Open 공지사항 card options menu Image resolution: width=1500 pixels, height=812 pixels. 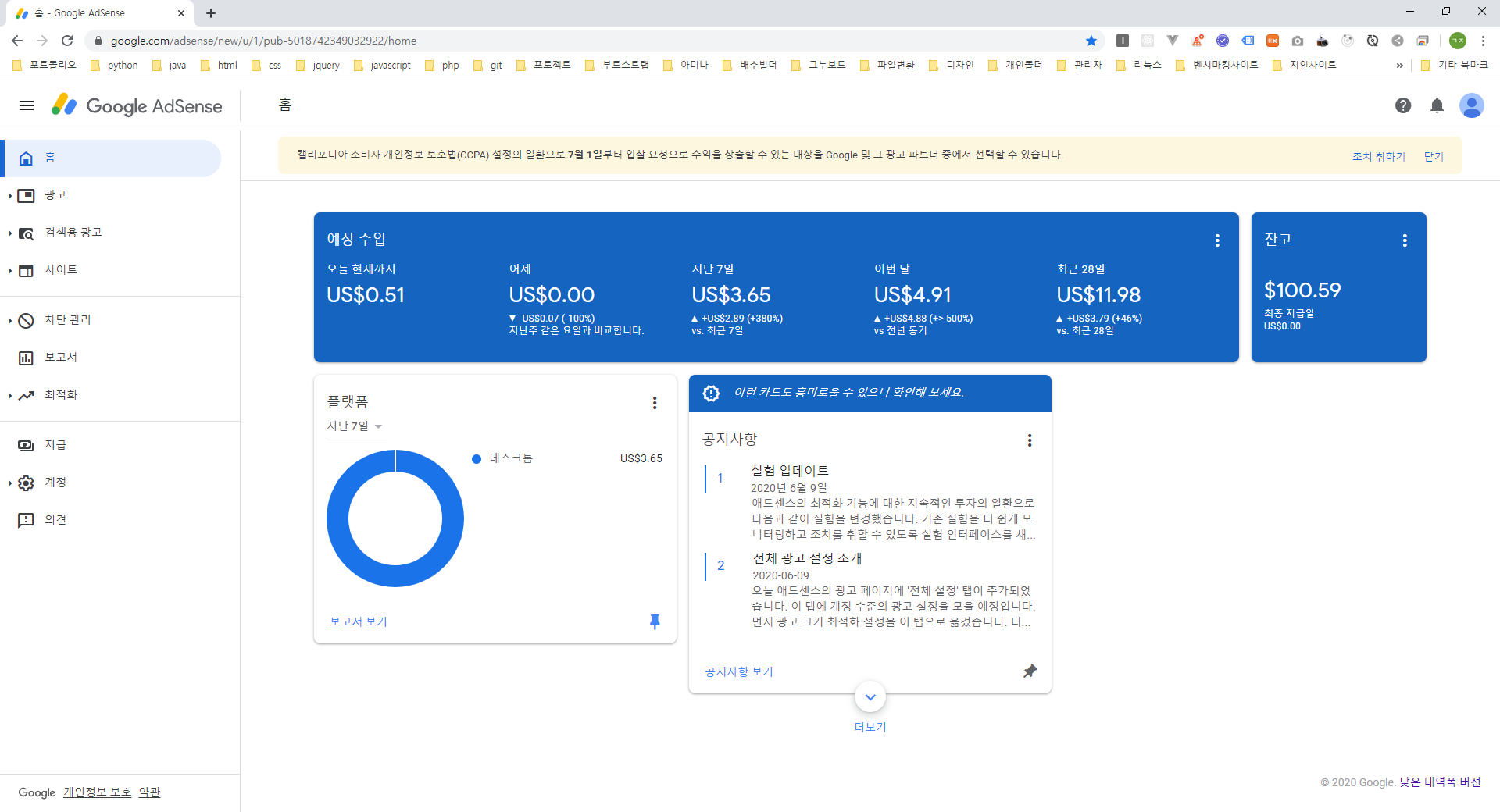tap(1030, 440)
